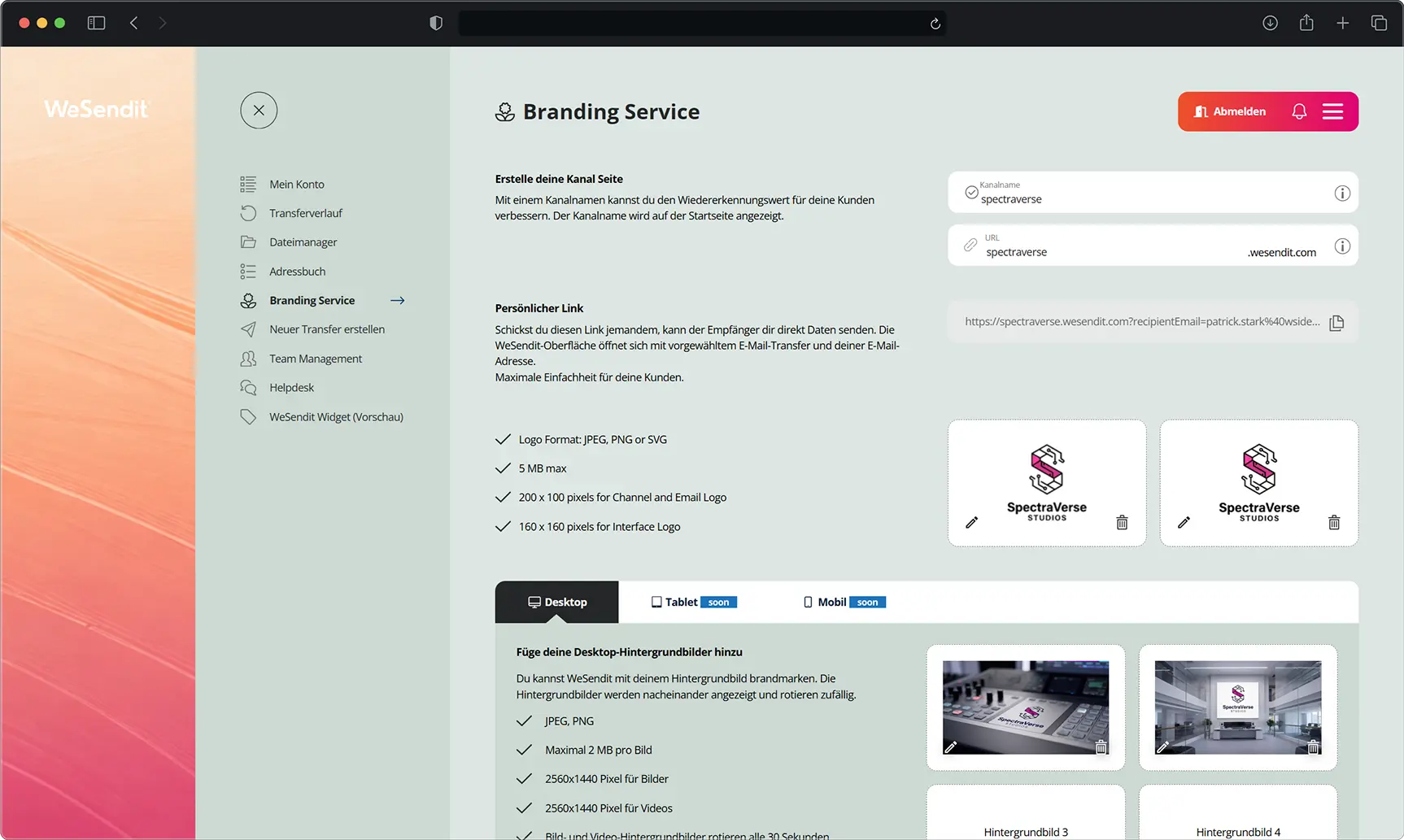Screen dimensions: 1404x840
Task: Open Transferverlauf in the sidebar
Action: 306,213
